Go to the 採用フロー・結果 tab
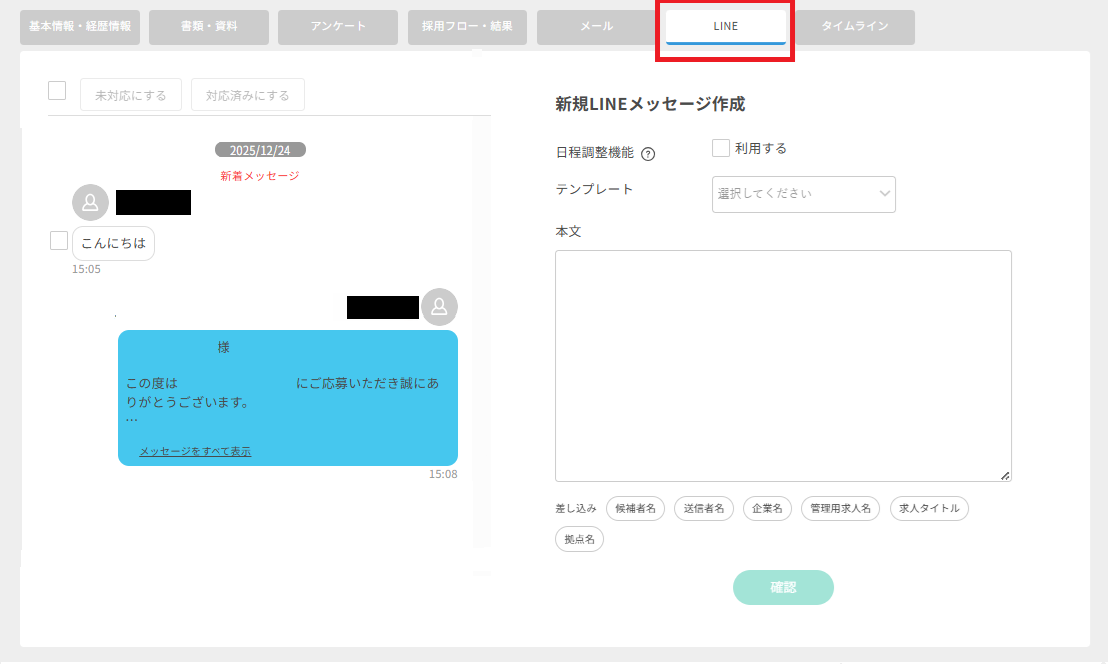 pos(467,27)
